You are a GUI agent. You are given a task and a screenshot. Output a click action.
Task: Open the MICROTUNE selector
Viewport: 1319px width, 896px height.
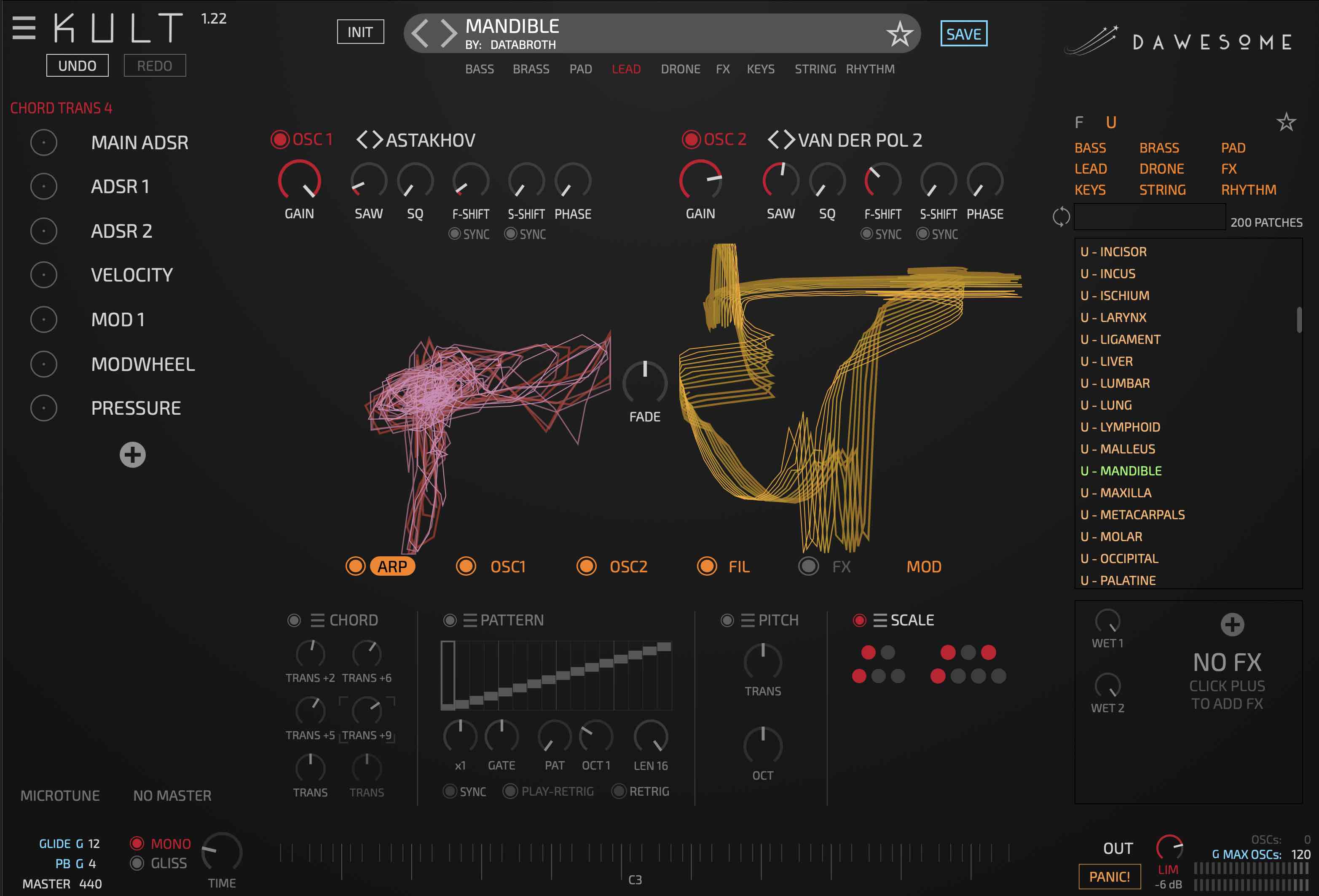tap(60, 796)
